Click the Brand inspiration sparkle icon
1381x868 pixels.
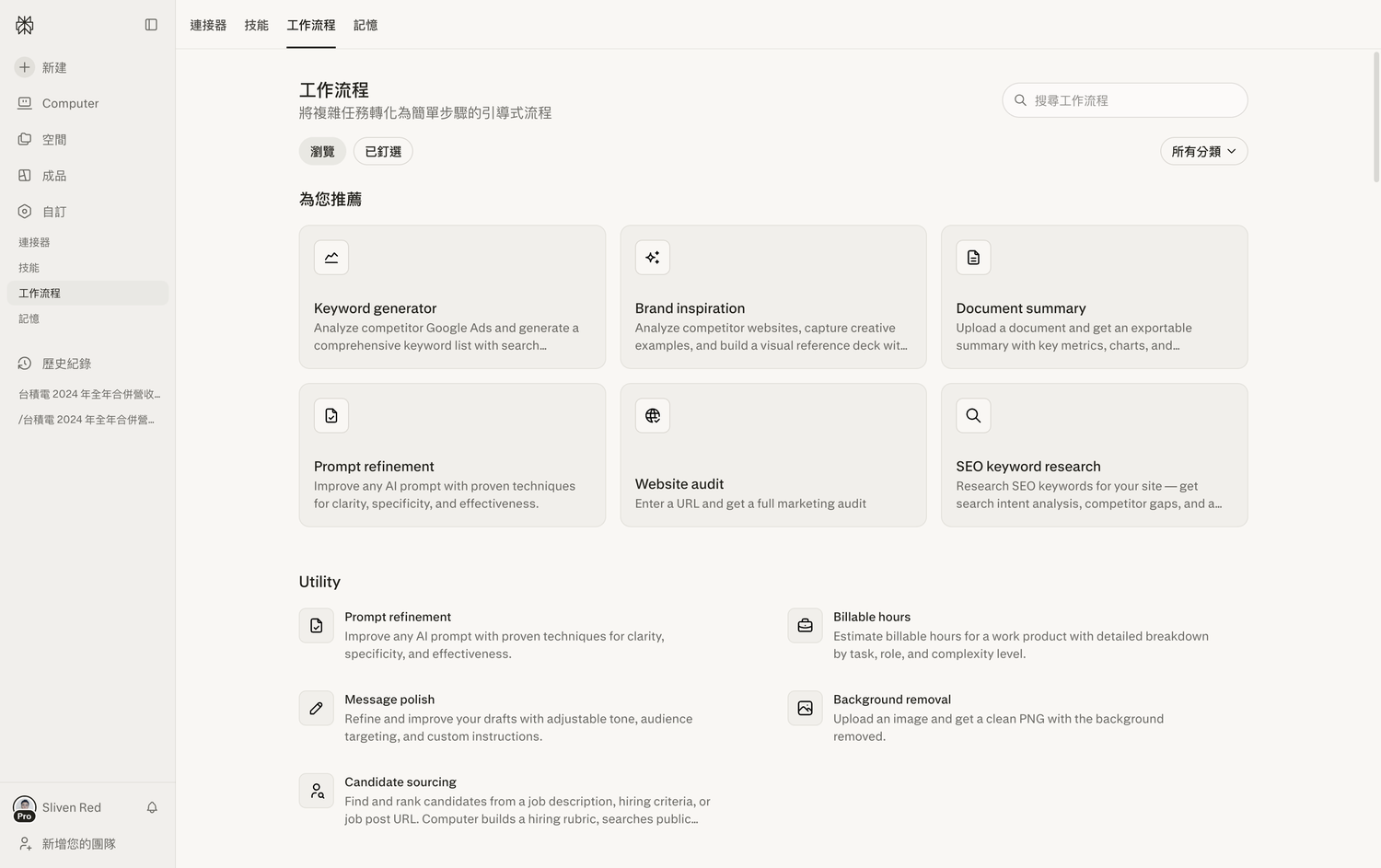tap(653, 258)
